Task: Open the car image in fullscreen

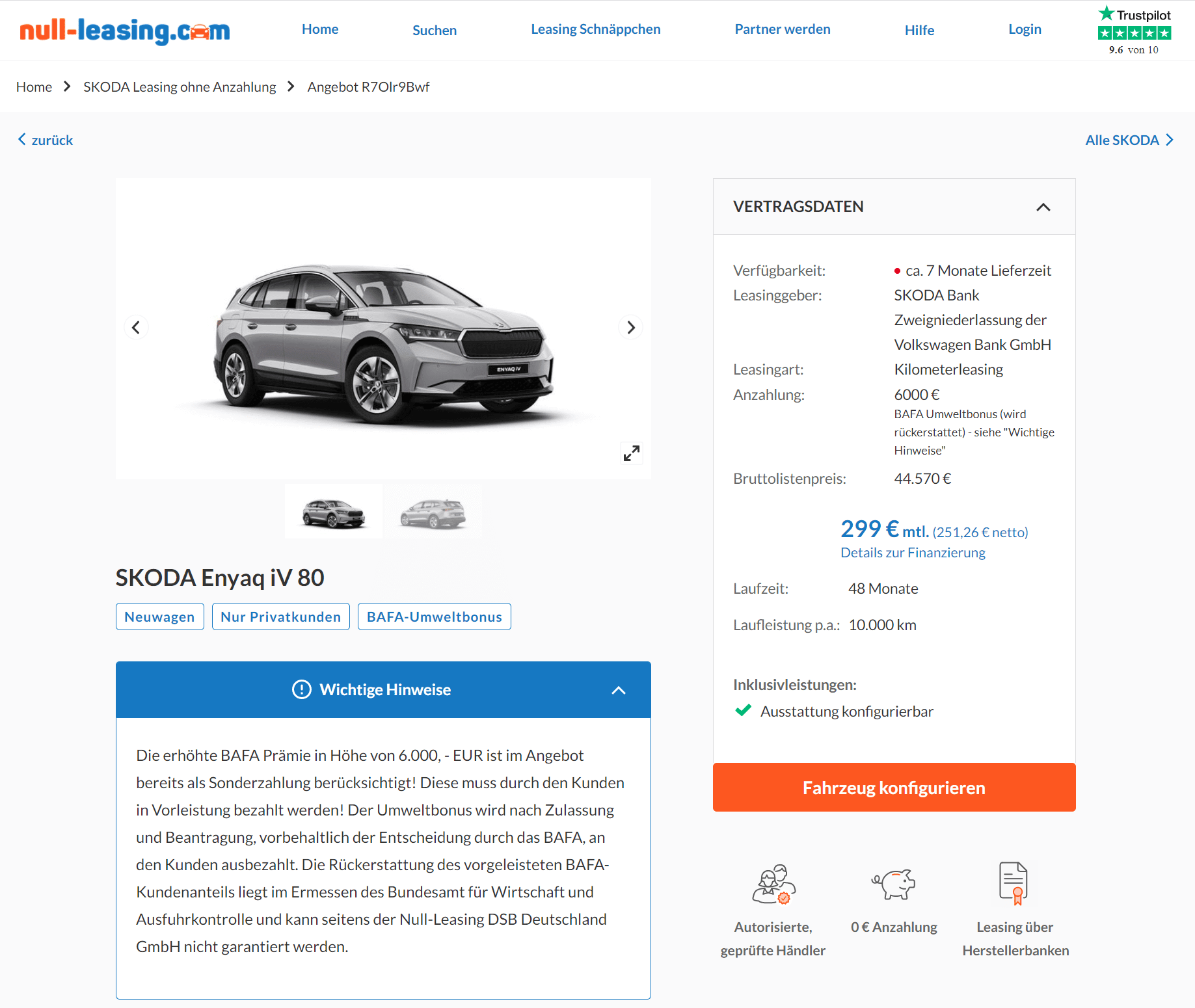Action: pyautogui.click(x=632, y=453)
